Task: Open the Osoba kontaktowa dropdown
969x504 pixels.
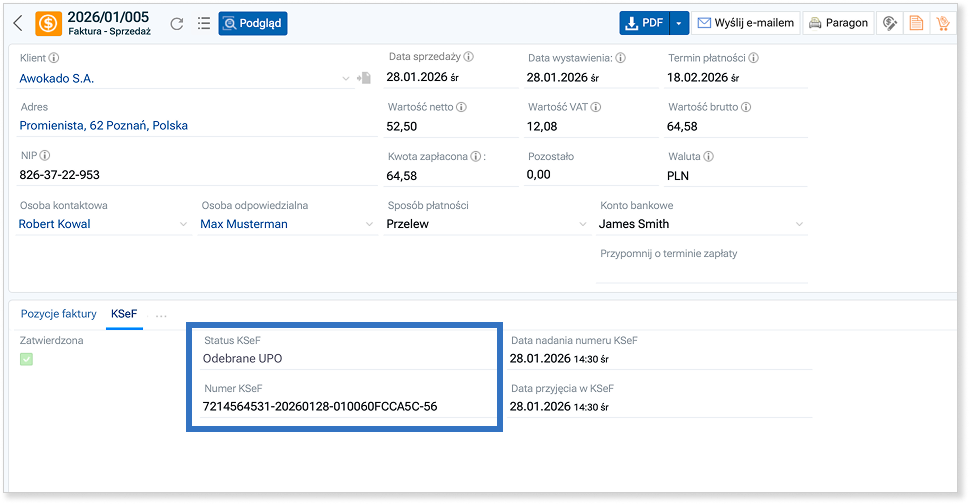Action: pos(183,225)
